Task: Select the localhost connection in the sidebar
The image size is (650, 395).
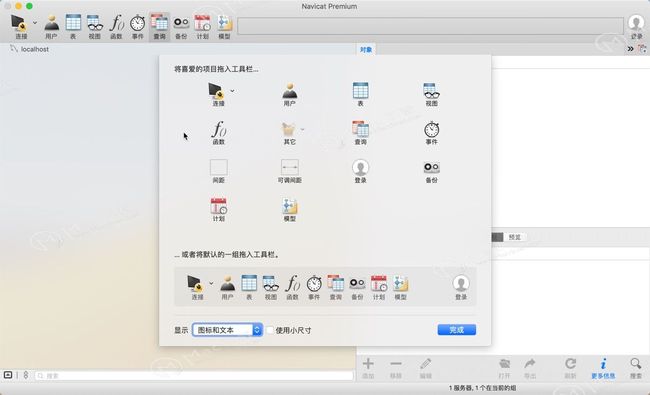Action: (35, 49)
